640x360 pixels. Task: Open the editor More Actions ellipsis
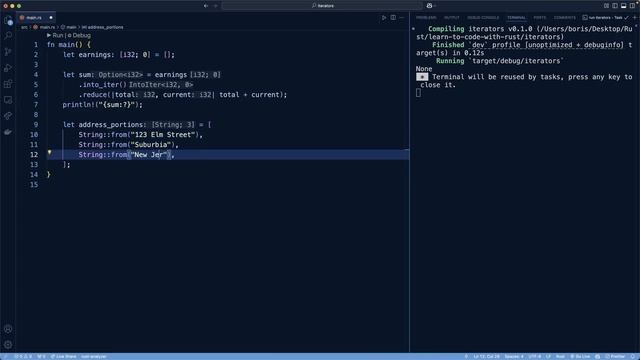tap(402, 18)
